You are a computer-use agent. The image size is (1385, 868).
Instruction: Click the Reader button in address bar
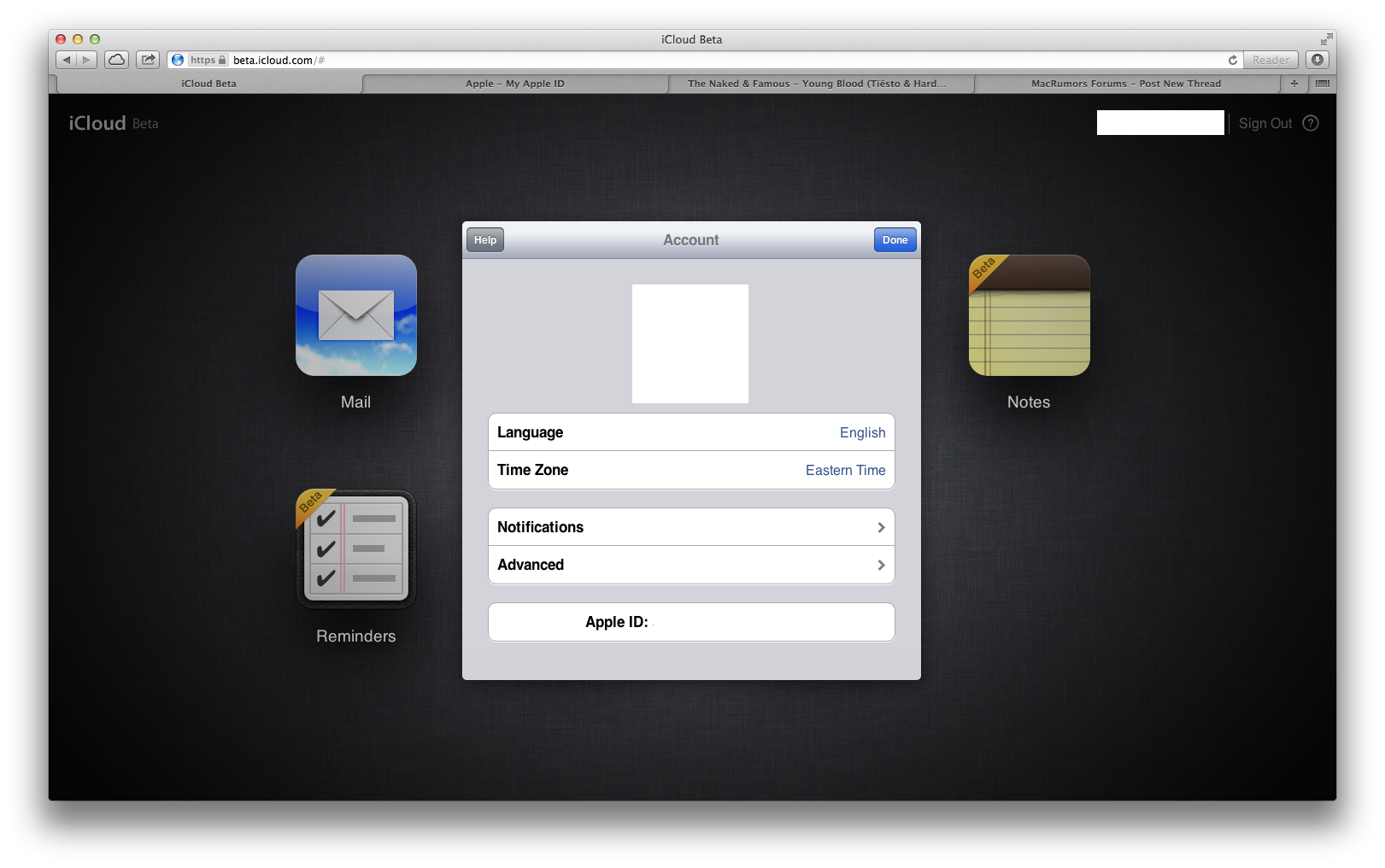(1271, 60)
